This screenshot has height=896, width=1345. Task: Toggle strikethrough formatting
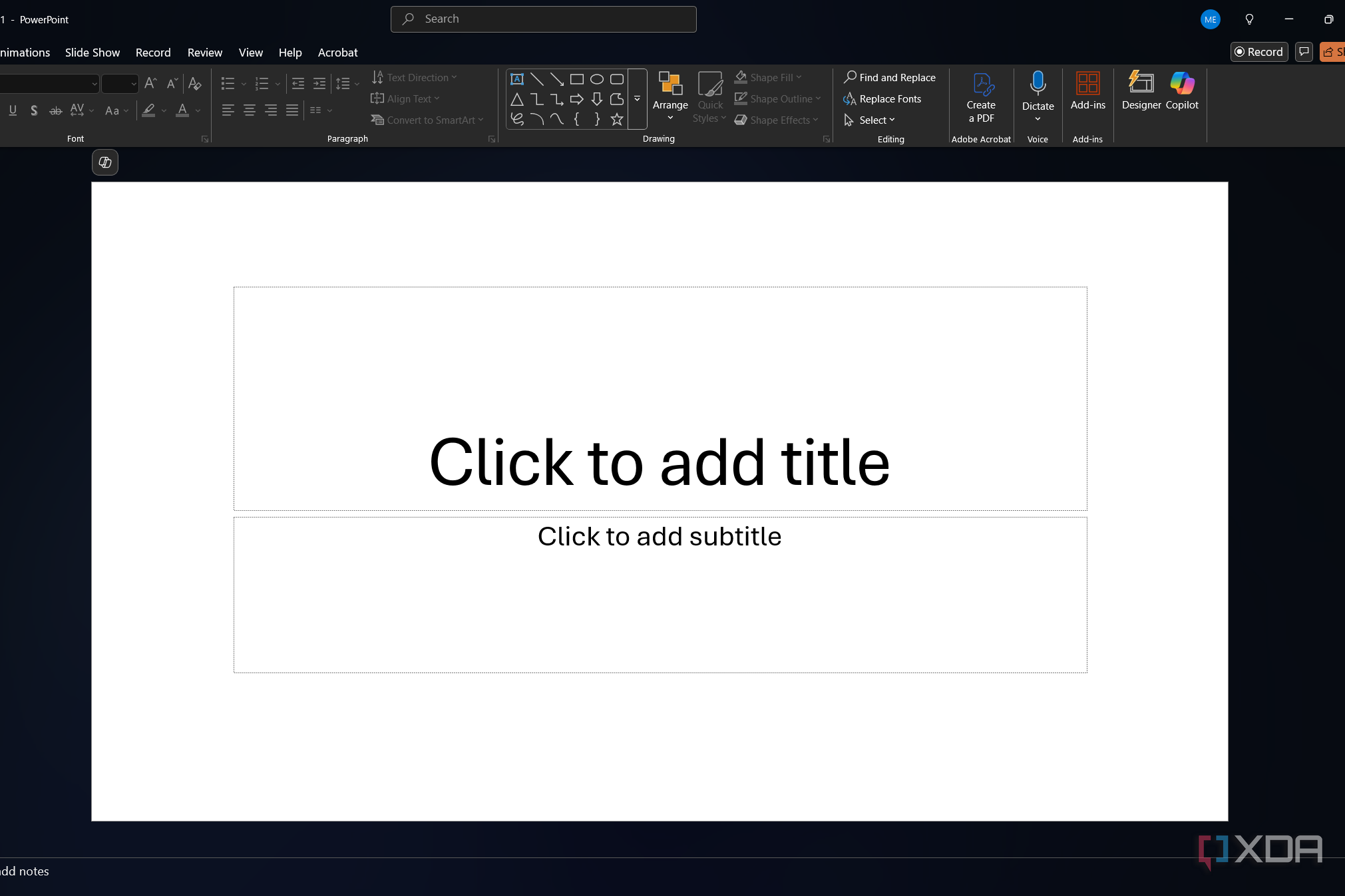(56, 110)
